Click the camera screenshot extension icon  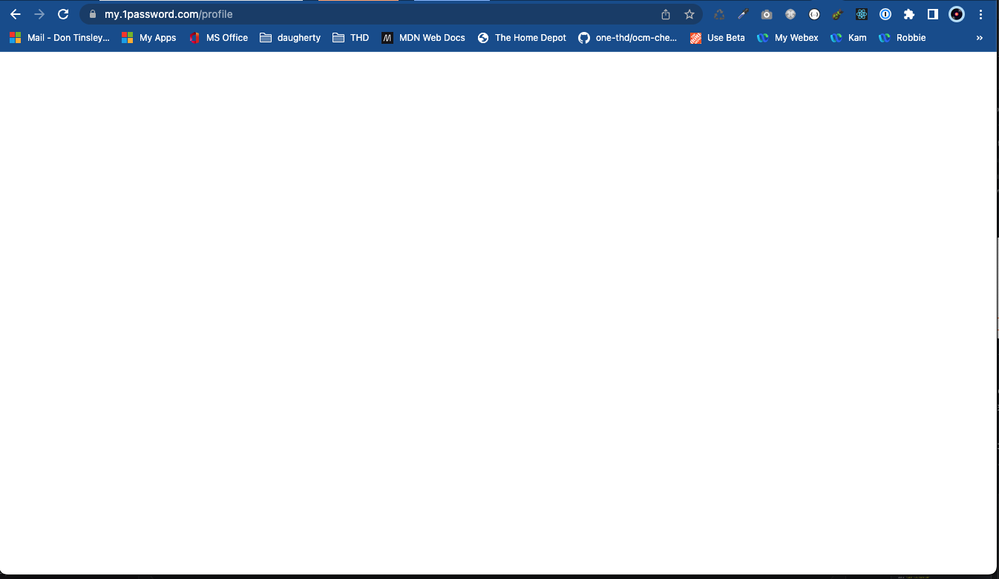point(766,14)
